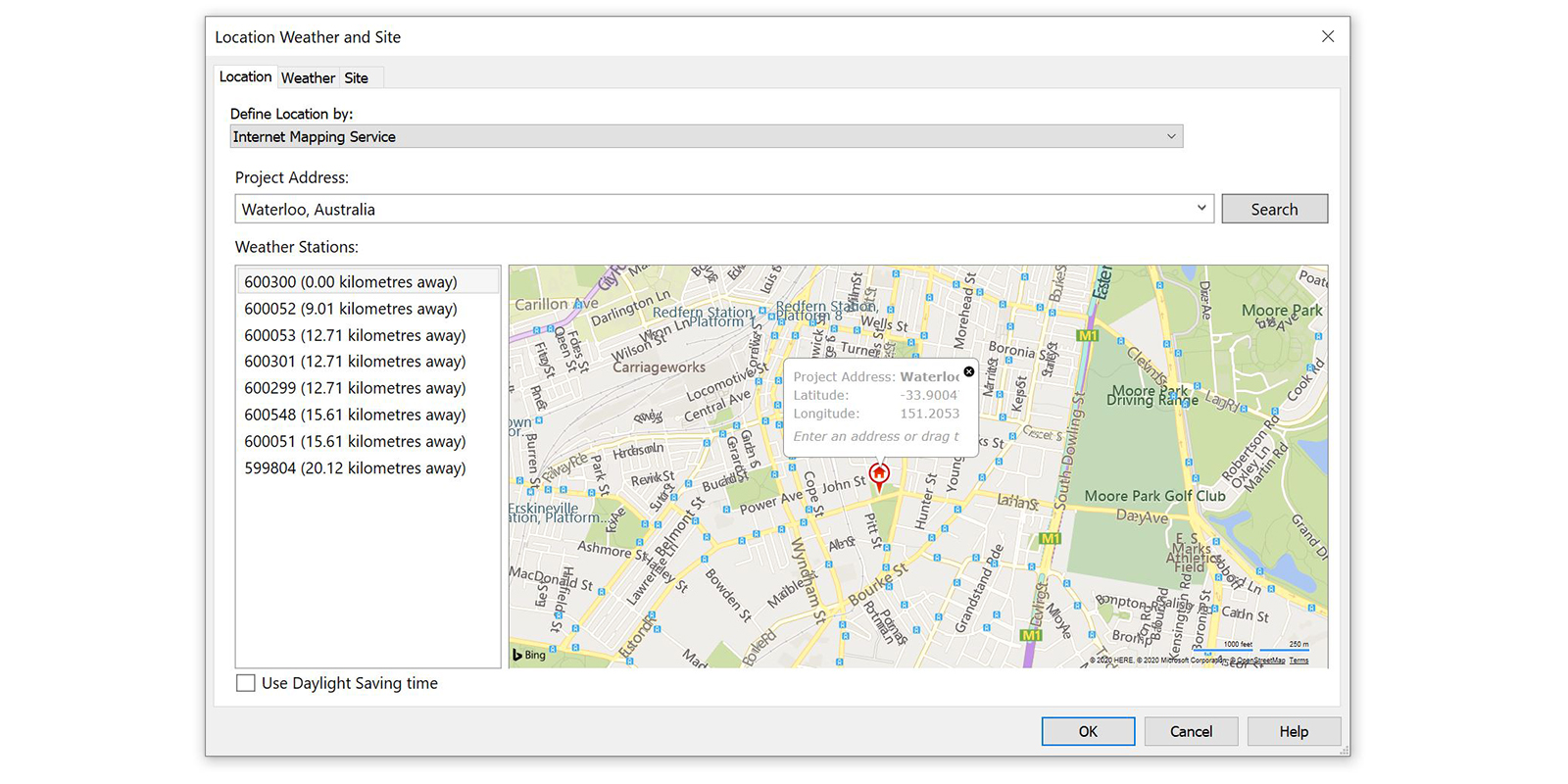This screenshot has width=1568, height=784.
Task: Click the Cancel button
Action: tap(1191, 731)
